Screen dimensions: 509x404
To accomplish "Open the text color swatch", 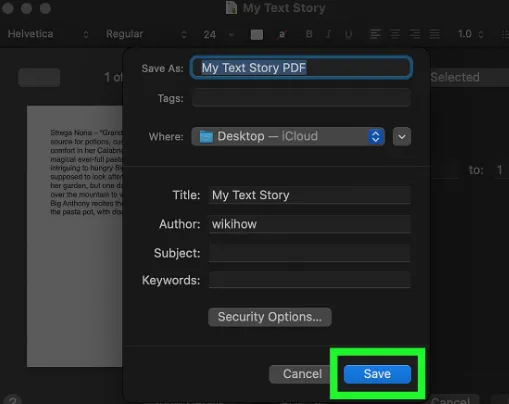I will pos(257,34).
